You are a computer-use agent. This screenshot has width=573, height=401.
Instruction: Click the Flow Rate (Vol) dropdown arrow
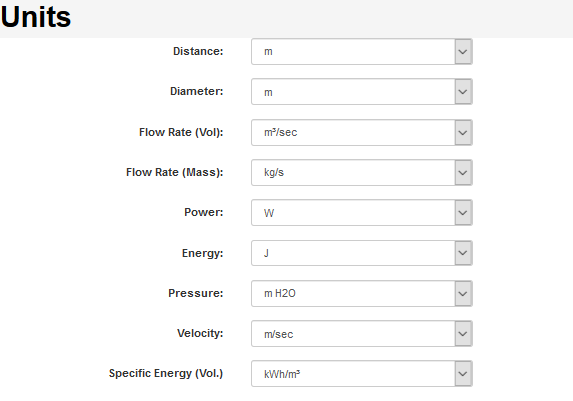point(463,132)
